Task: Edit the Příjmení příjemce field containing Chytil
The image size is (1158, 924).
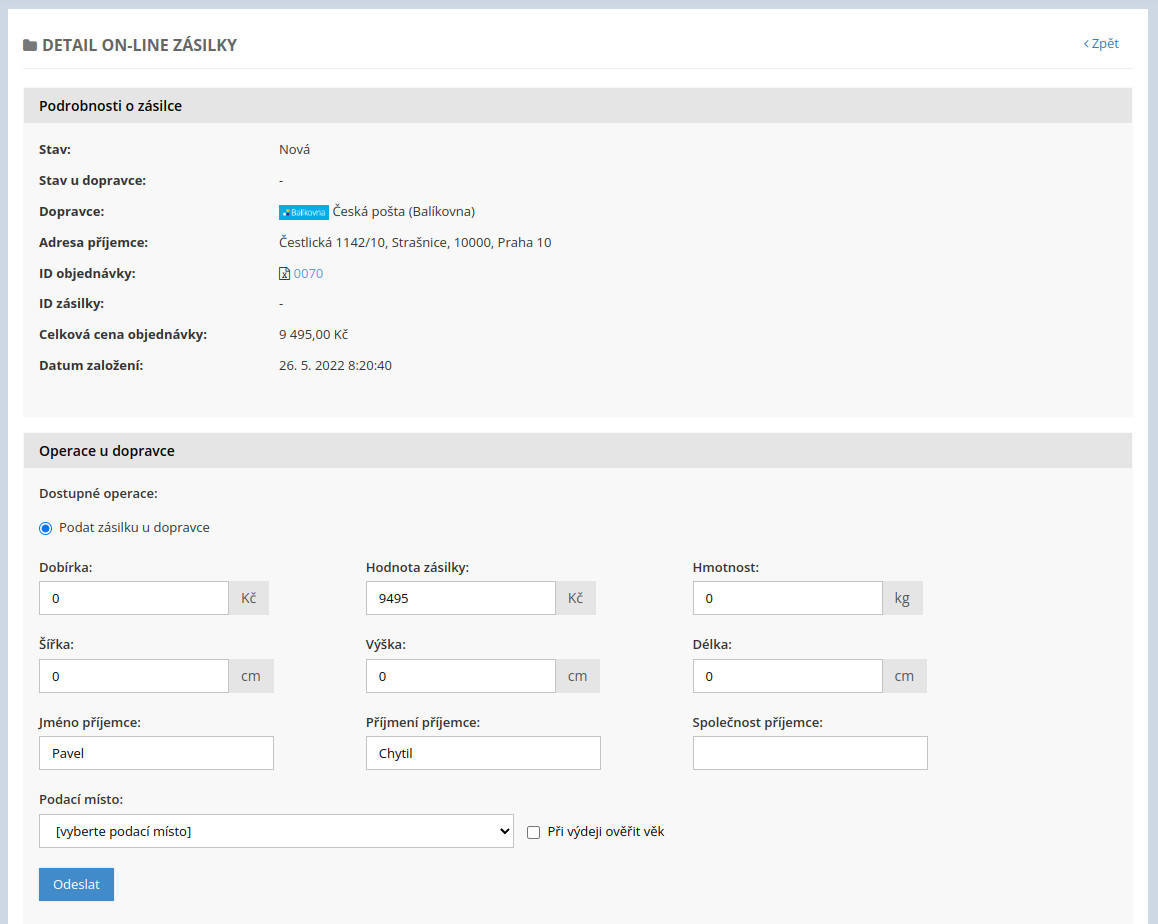Action: coord(483,753)
